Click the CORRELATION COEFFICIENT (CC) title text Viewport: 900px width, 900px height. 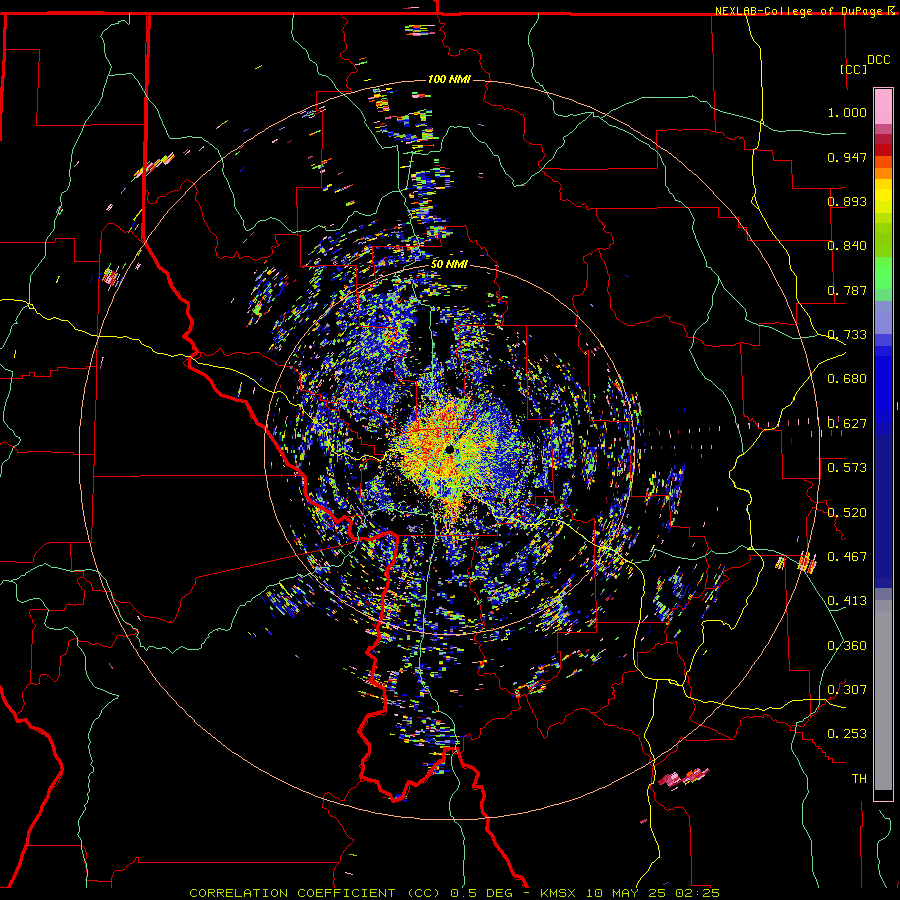tap(315, 893)
